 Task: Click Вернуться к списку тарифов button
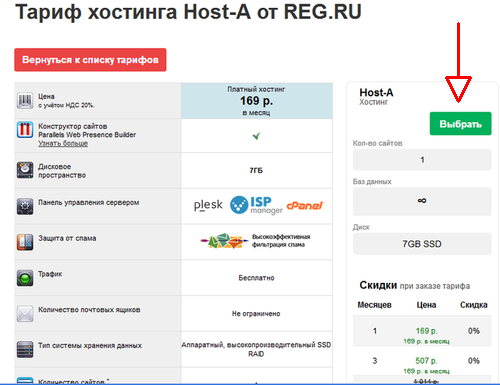point(90,60)
